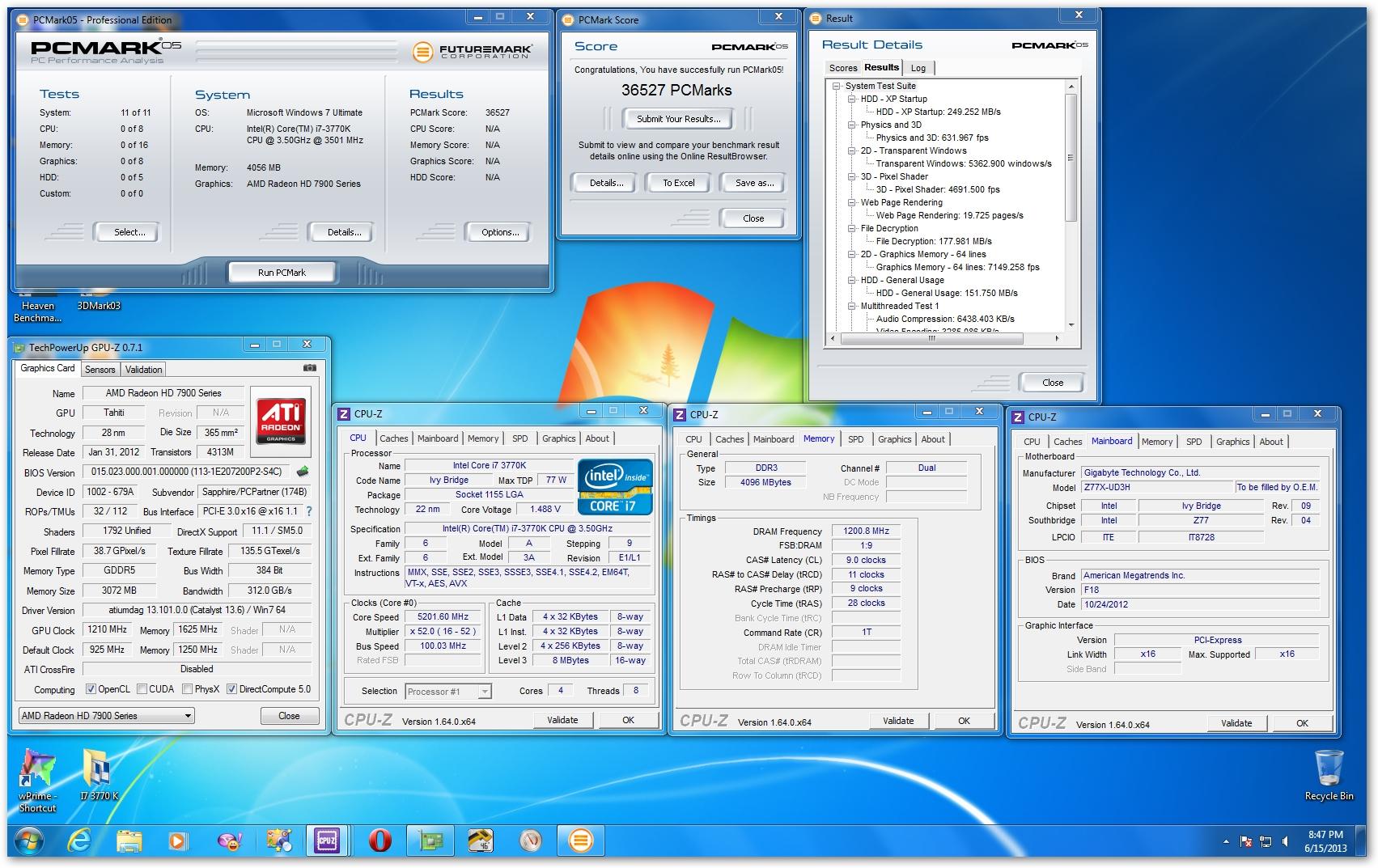Click the CPU-Z taskbar icon
The width and height of the screenshot is (1378, 868).
point(327,841)
